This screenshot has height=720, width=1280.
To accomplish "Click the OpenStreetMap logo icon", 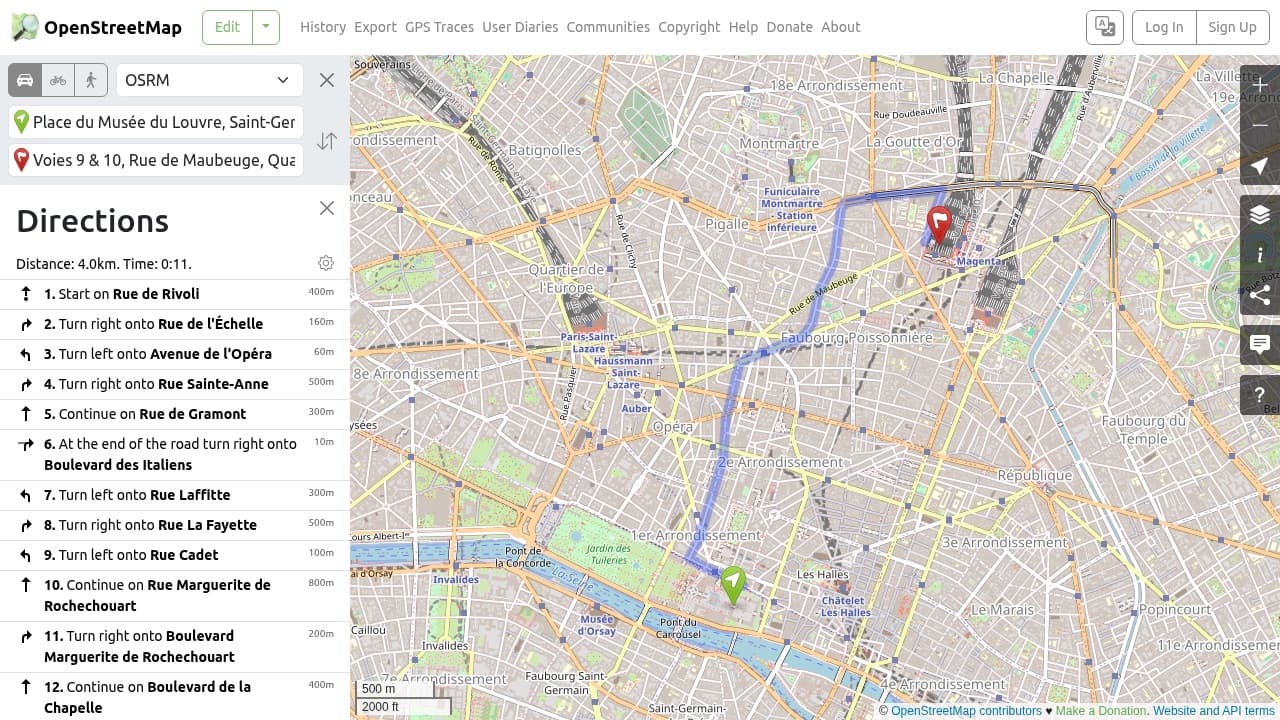I will click(x=25, y=27).
